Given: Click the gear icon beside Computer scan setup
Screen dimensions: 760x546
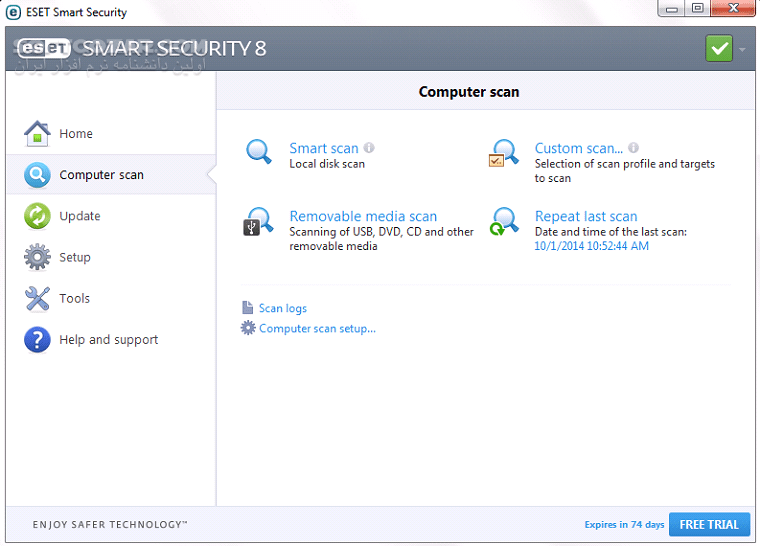Looking at the screenshot, I should 248,328.
